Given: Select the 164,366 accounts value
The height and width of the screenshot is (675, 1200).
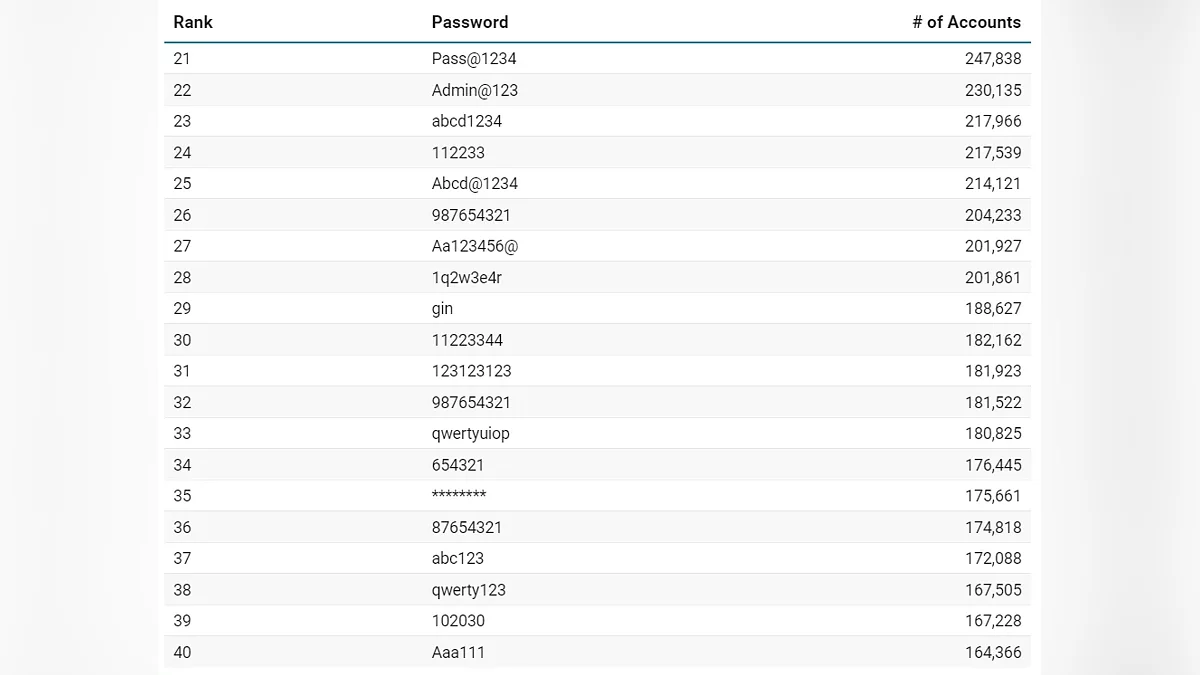Looking at the screenshot, I should (x=993, y=653).
